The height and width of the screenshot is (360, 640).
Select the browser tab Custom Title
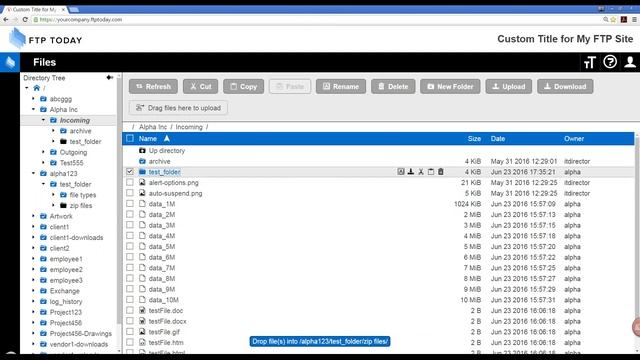[34, 9]
